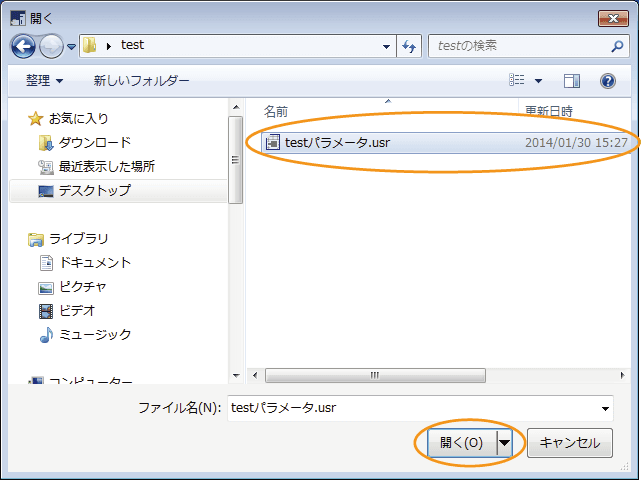Image resolution: width=642 pixels, height=480 pixels.
Task: Open recent locations dropdown beside navigation arrows
Action: click(x=72, y=47)
